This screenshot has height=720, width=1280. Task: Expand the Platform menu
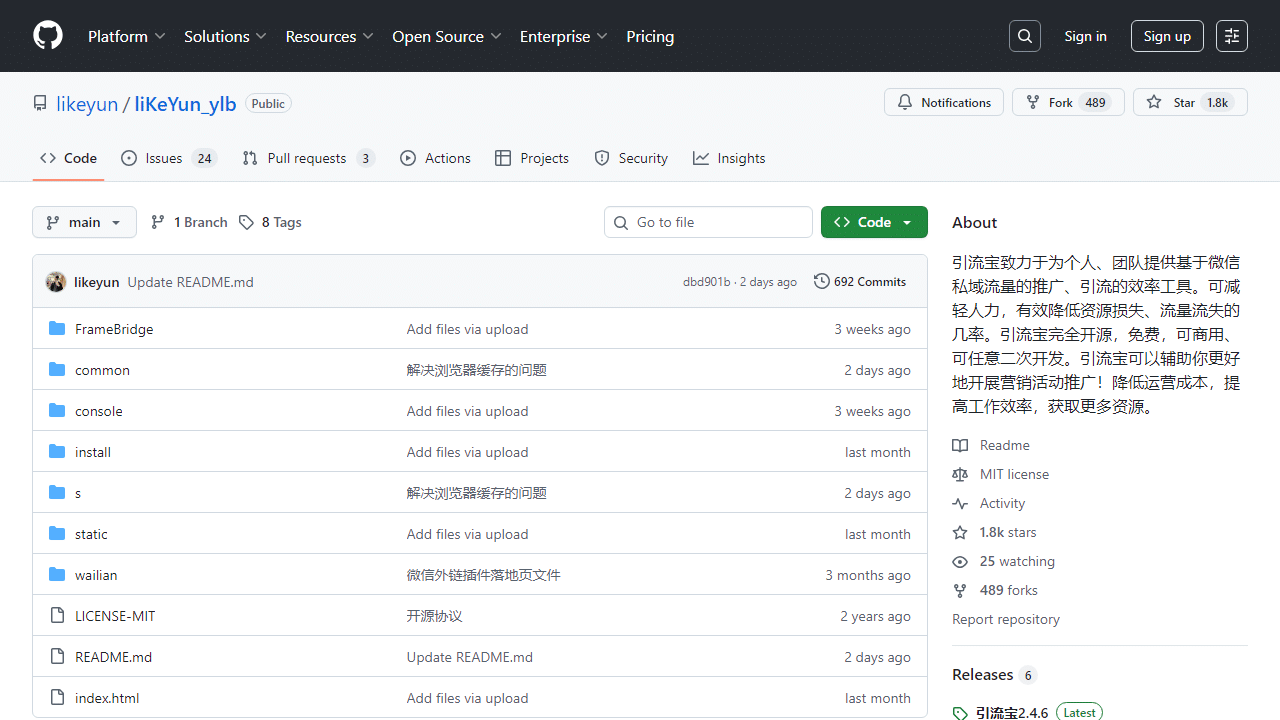[126, 36]
